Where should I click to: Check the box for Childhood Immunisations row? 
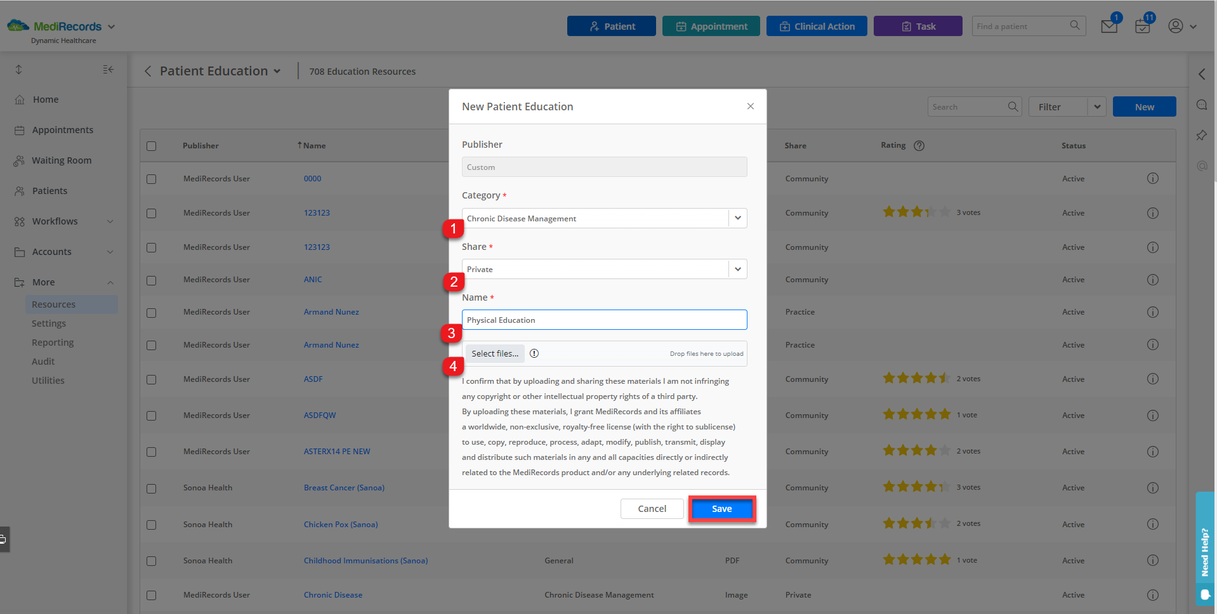coord(152,561)
